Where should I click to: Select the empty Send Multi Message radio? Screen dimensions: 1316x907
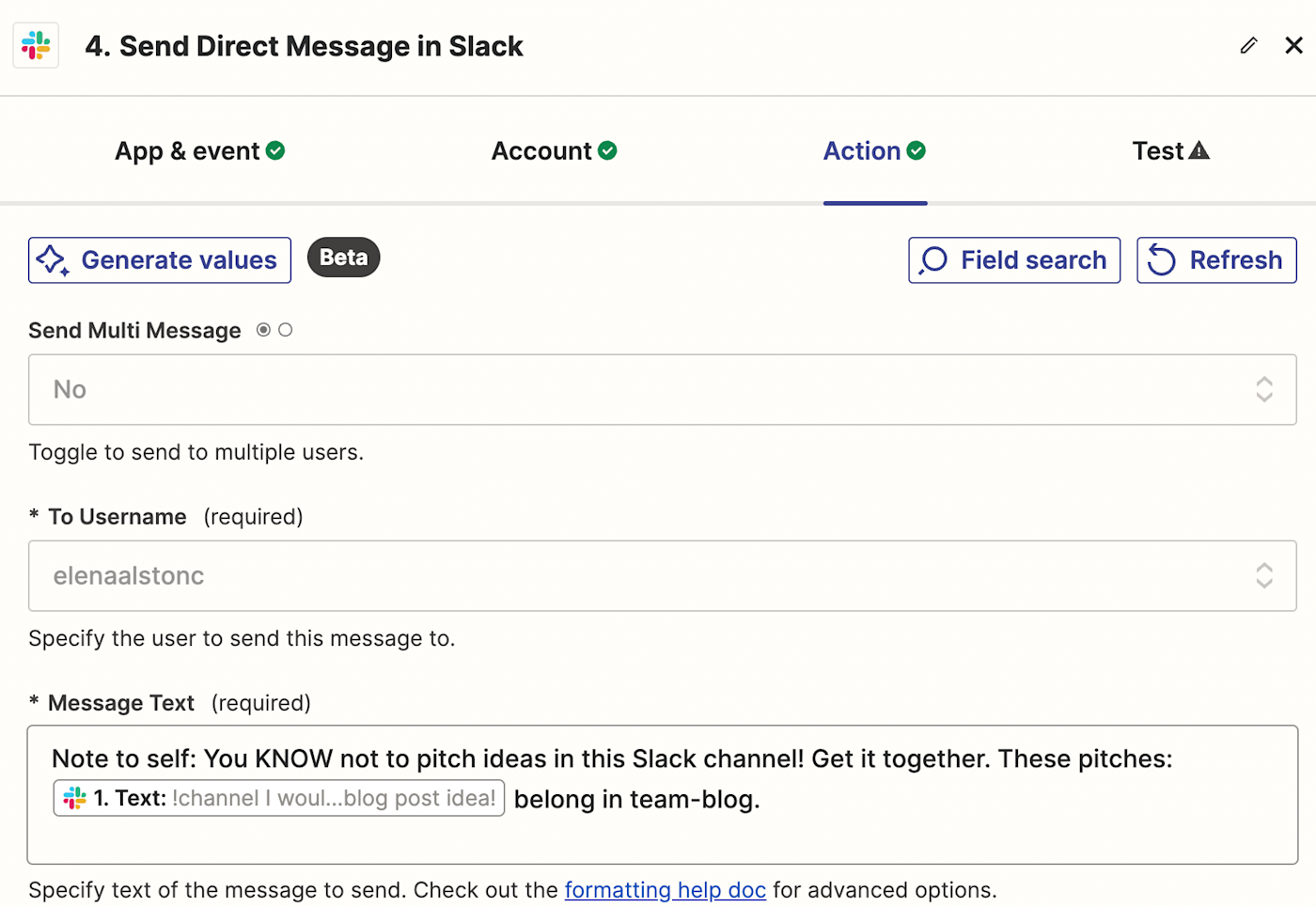coord(286,330)
